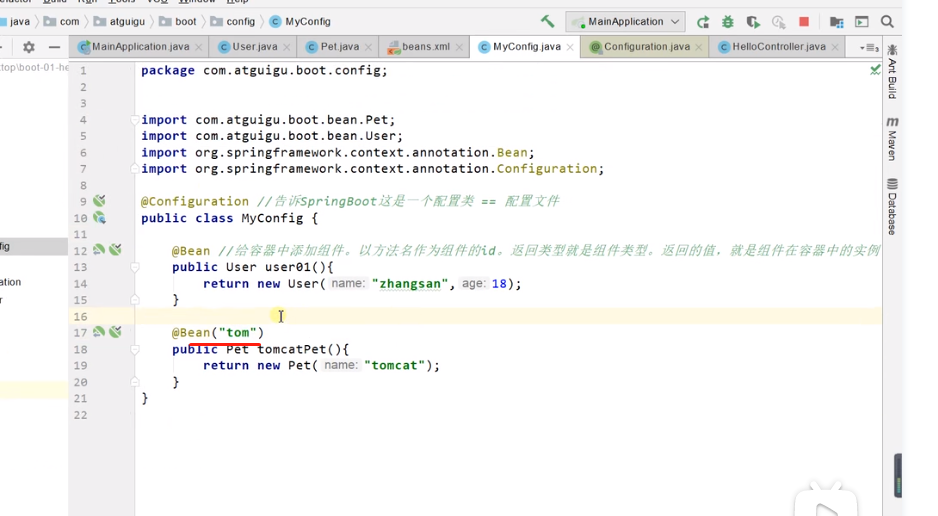Image resolution: width=938 pixels, height=516 pixels.
Task: Toggle the fold marker at line 20
Action: coord(135,381)
